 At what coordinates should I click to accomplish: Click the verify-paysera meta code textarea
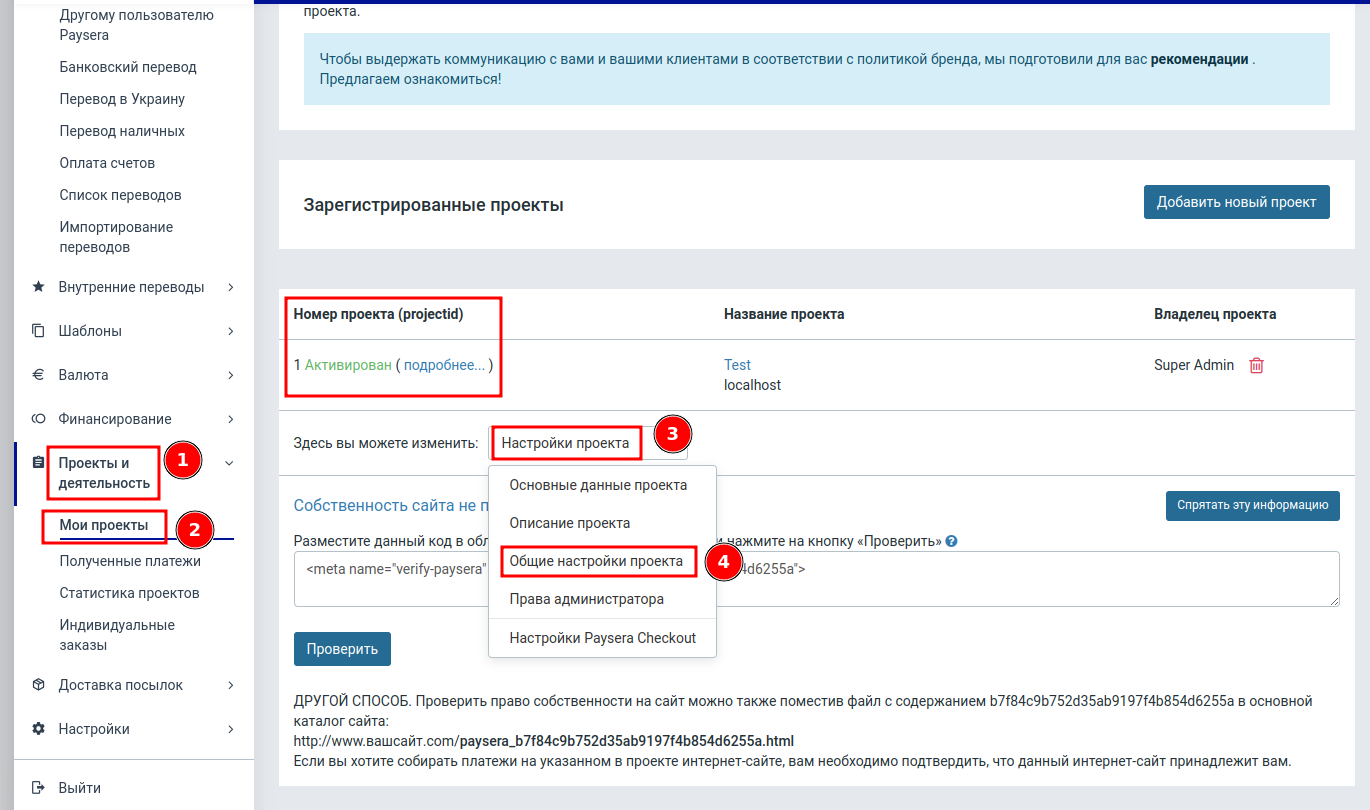click(x=816, y=578)
